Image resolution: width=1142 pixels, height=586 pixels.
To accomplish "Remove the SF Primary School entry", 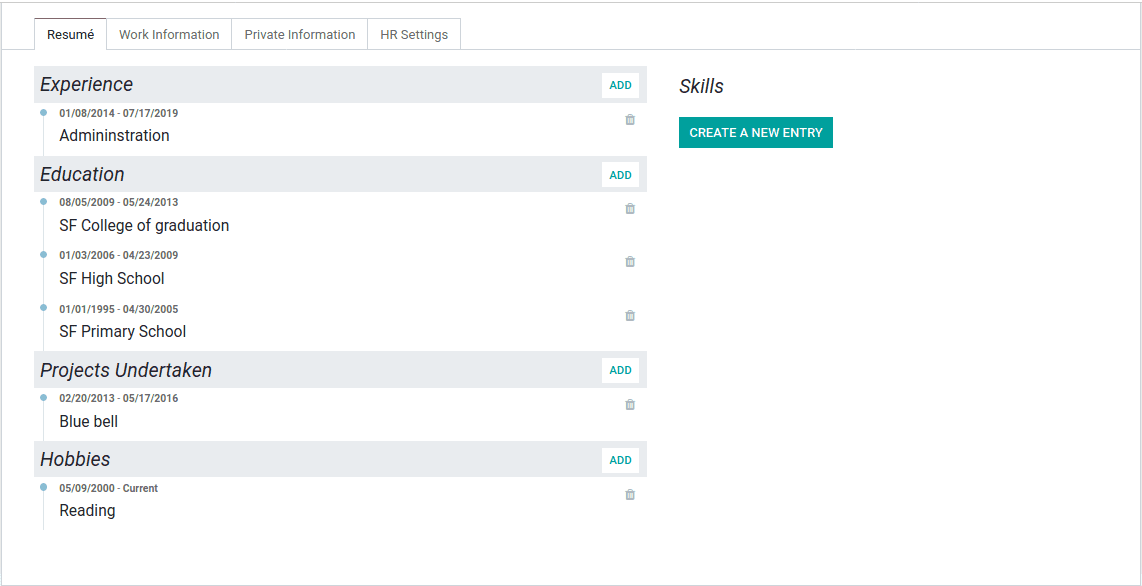I will coord(630,315).
